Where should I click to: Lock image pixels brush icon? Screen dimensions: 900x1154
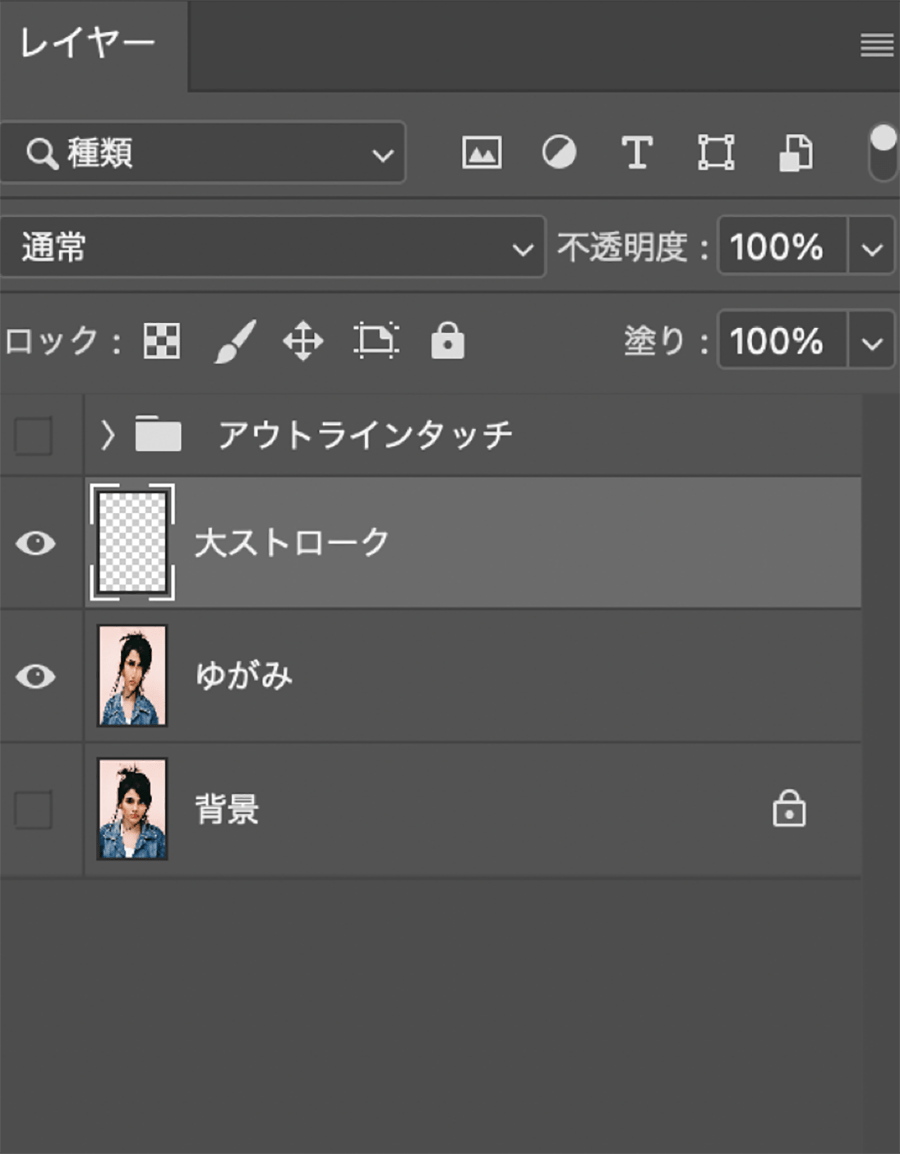tap(236, 342)
